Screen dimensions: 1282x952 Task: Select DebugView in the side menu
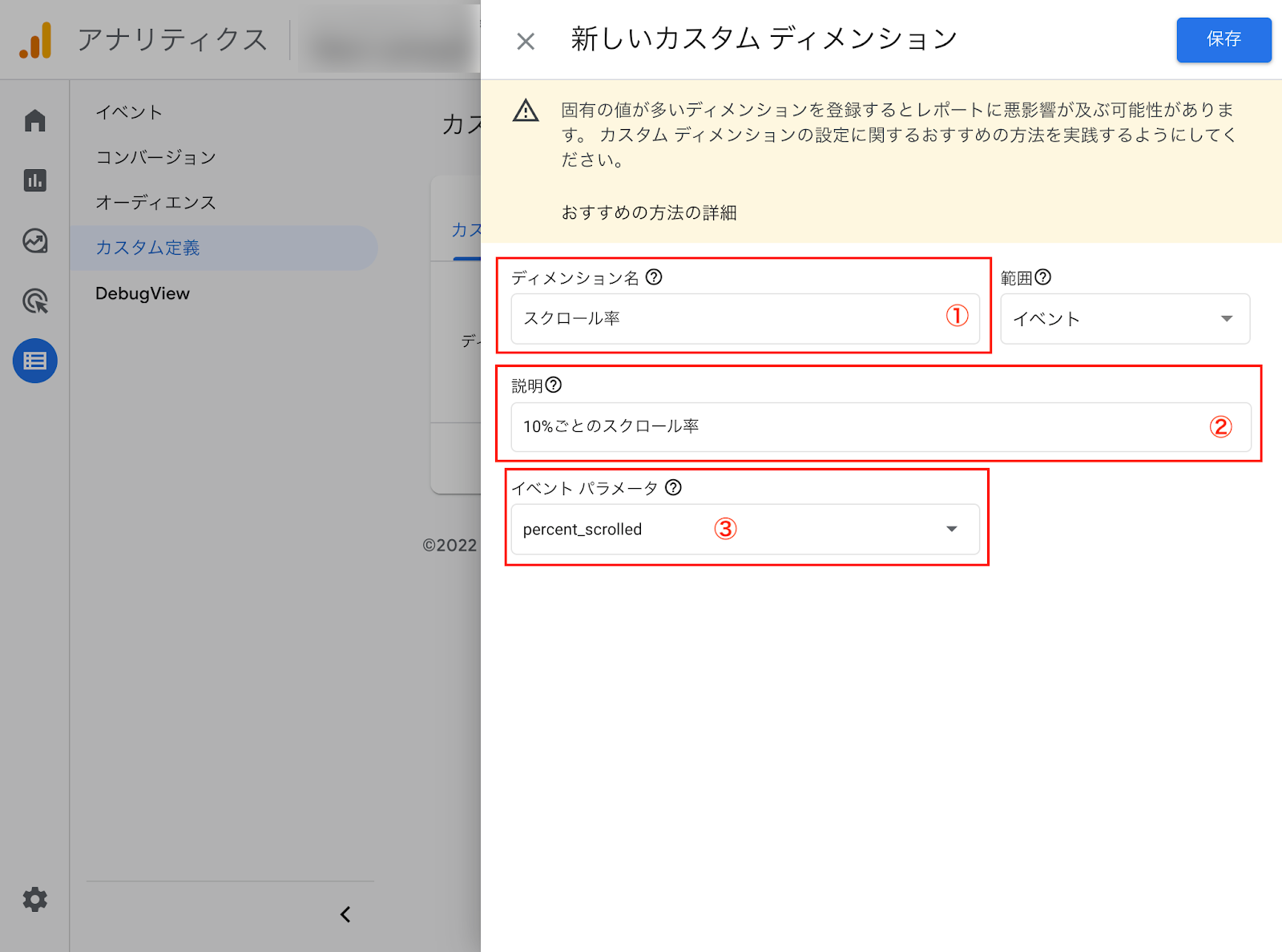pos(143,293)
